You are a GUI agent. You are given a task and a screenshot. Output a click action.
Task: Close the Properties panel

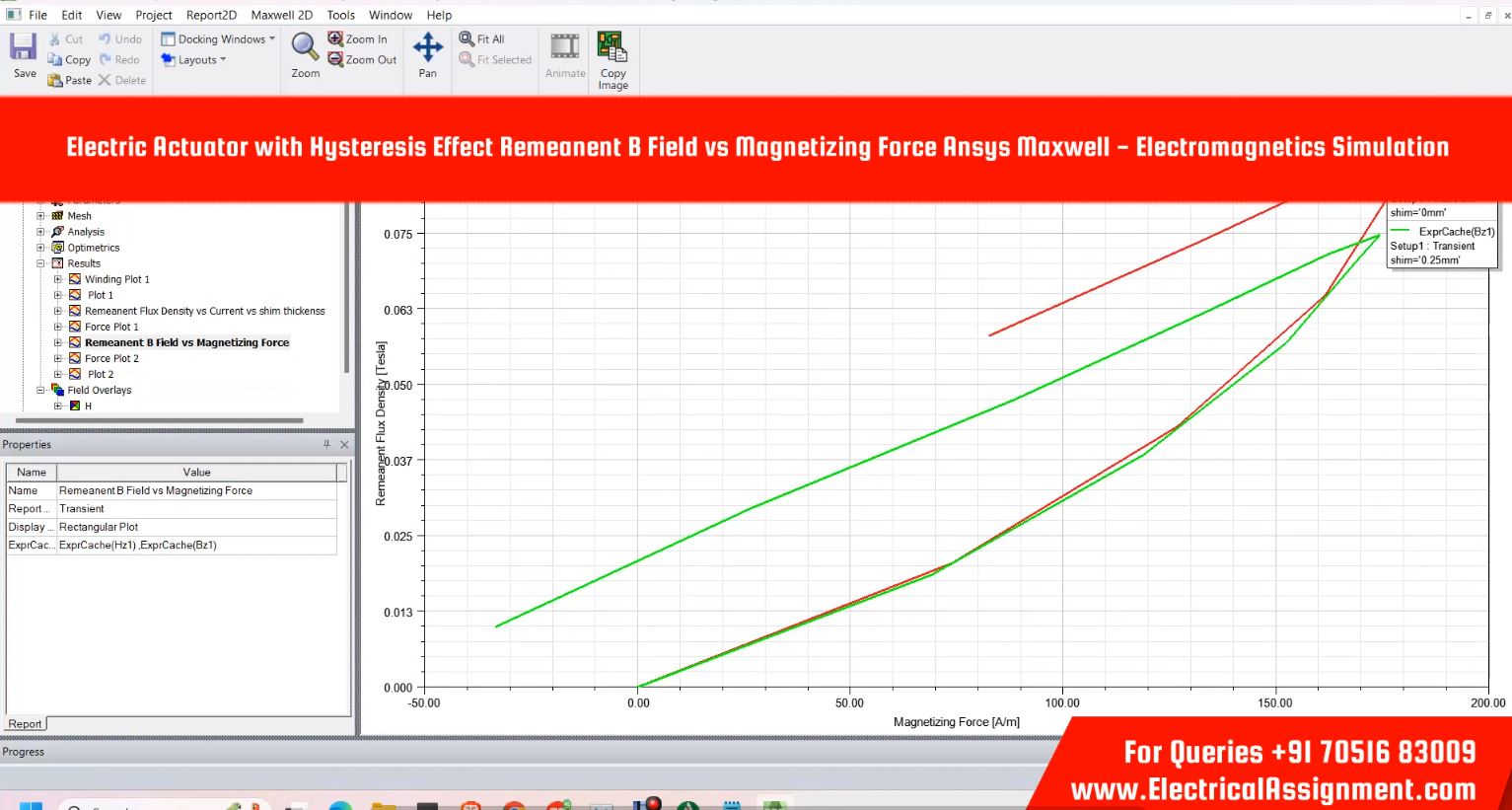pos(344,445)
